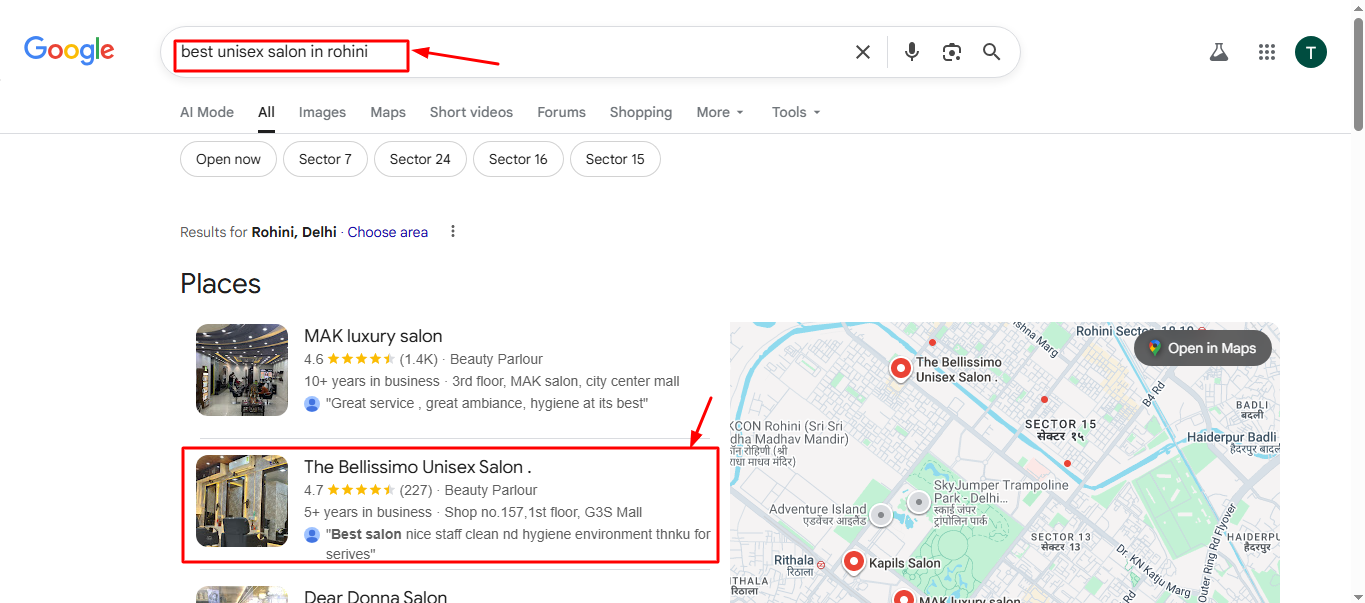Open three-dot options beside Choose area
Viewport: 1365px width, 603px height.
pos(453,232)
